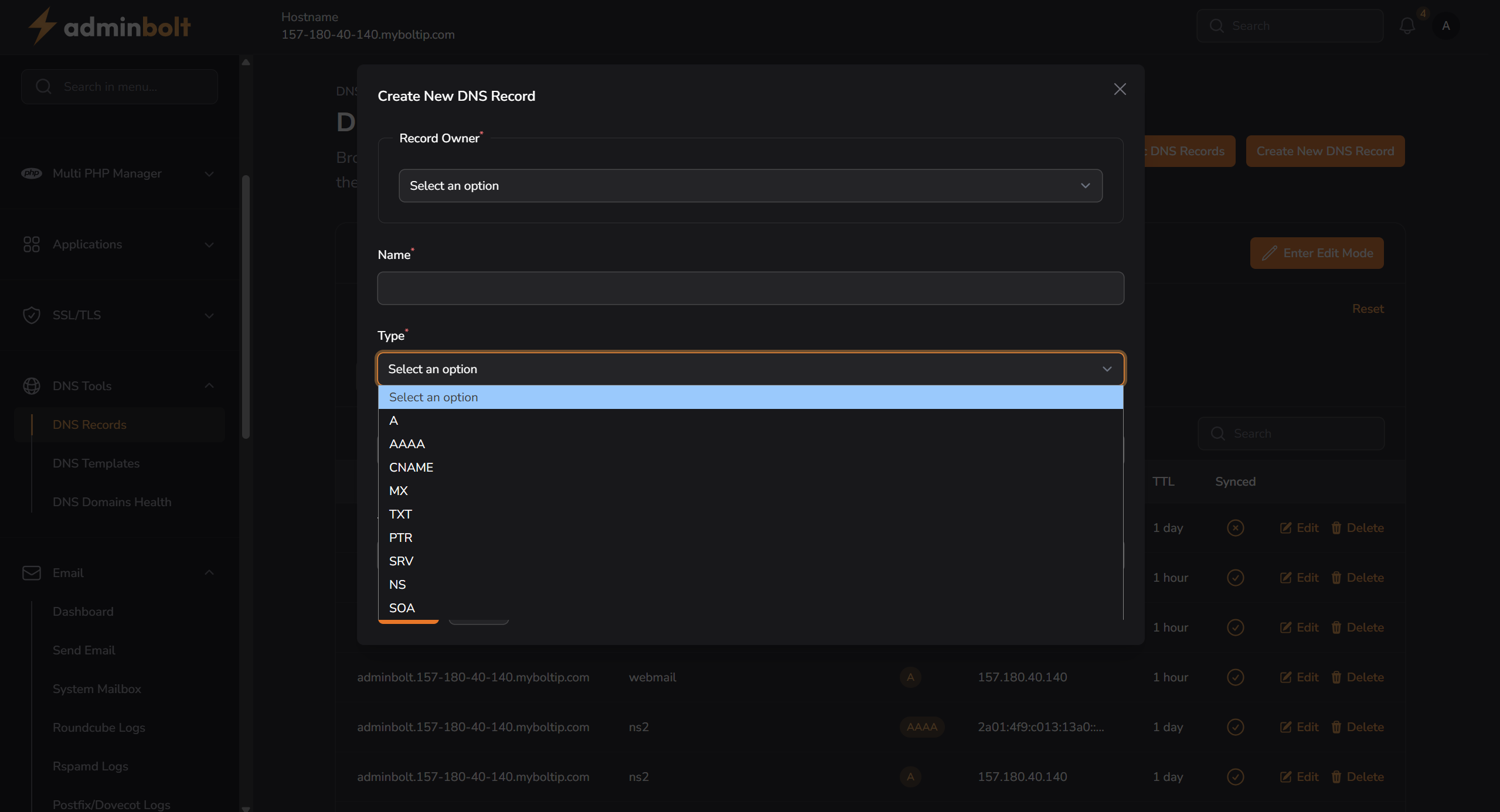This screenshot has height=812, width=1500.
Task: Click the Create New DNS Record button
Action: click(1325, 151)
